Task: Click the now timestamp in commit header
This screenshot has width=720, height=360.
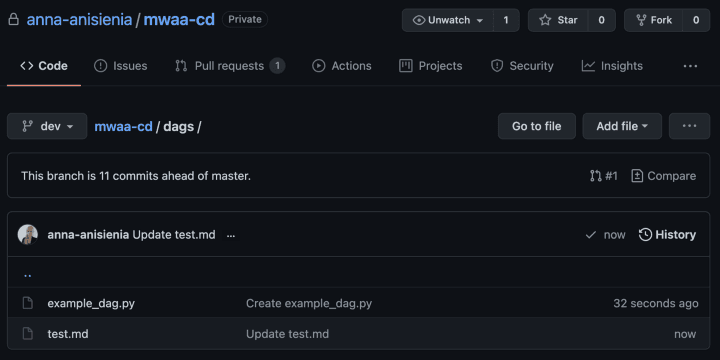Action: point(614,235)
